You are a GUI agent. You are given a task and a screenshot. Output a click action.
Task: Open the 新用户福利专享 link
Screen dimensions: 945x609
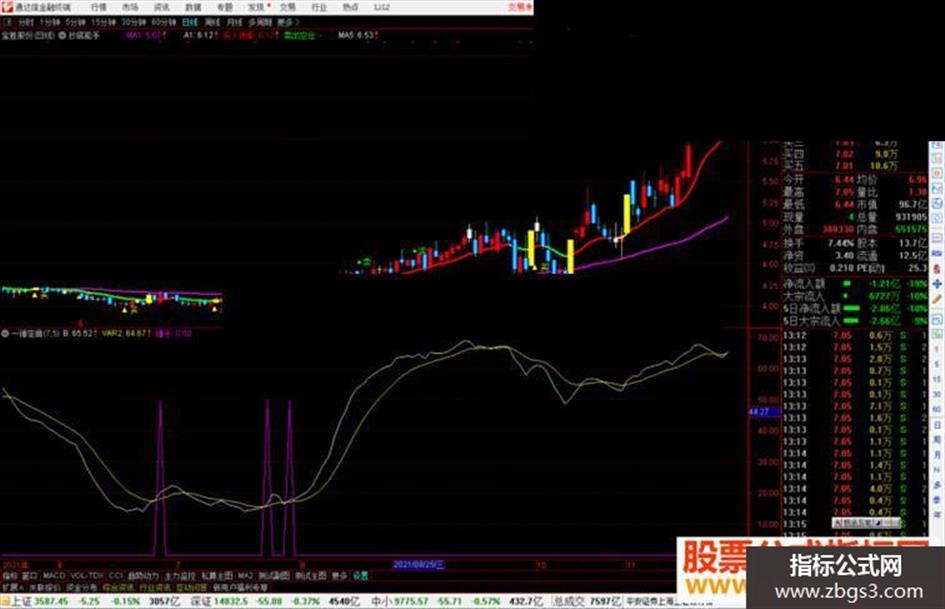coord(240,587)
